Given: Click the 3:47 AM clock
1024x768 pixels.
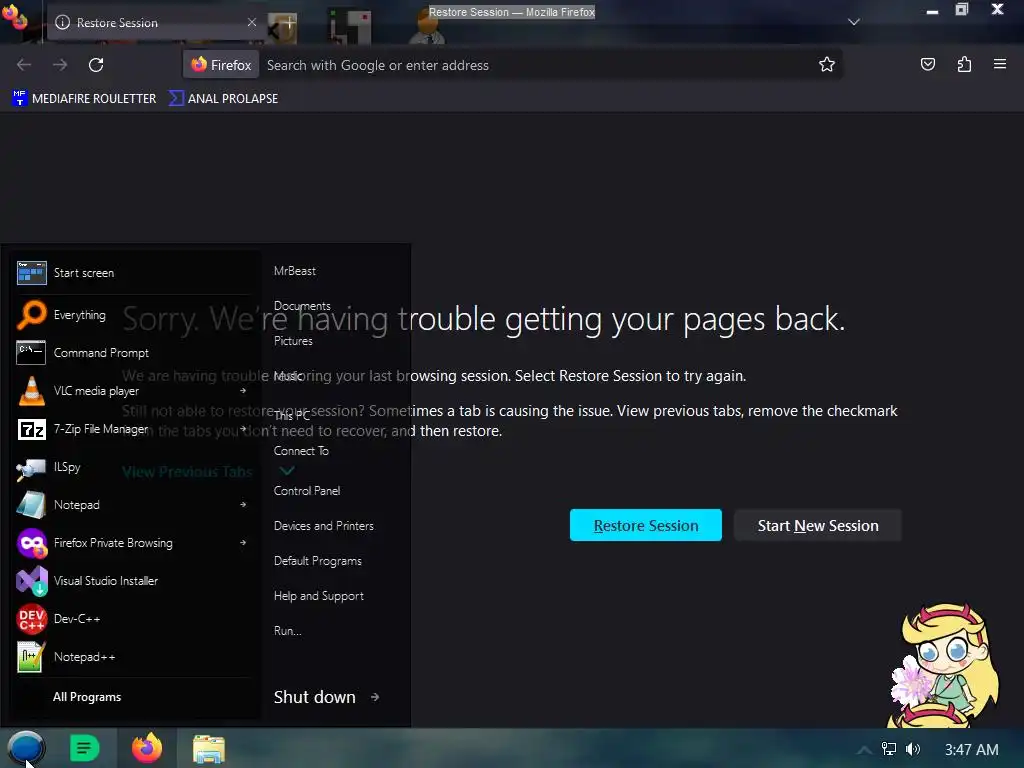Looking at the screenshot, I should click(971, 750).
